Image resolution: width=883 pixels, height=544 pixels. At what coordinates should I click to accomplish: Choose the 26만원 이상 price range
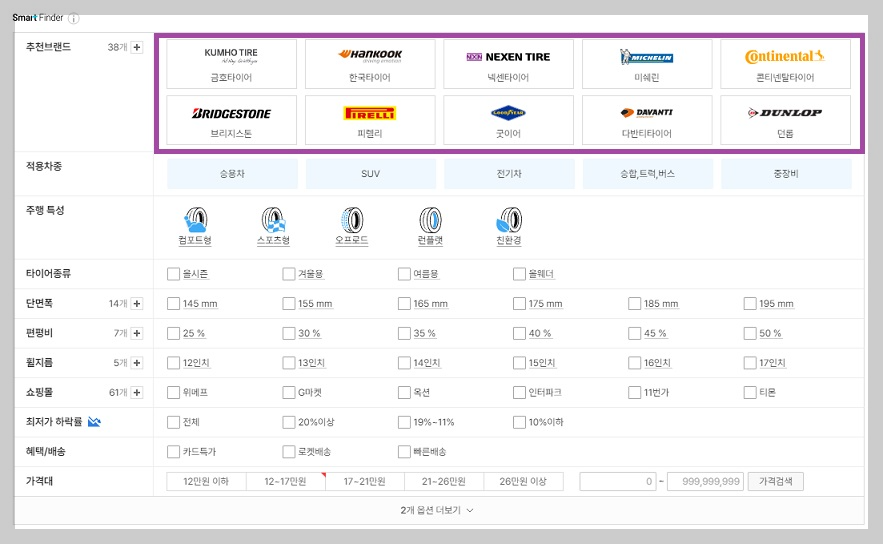point(523,481)
